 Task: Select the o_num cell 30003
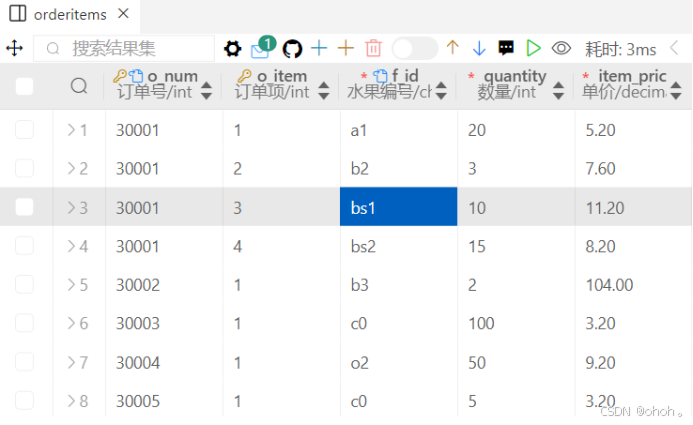click(x=164, y=323)
